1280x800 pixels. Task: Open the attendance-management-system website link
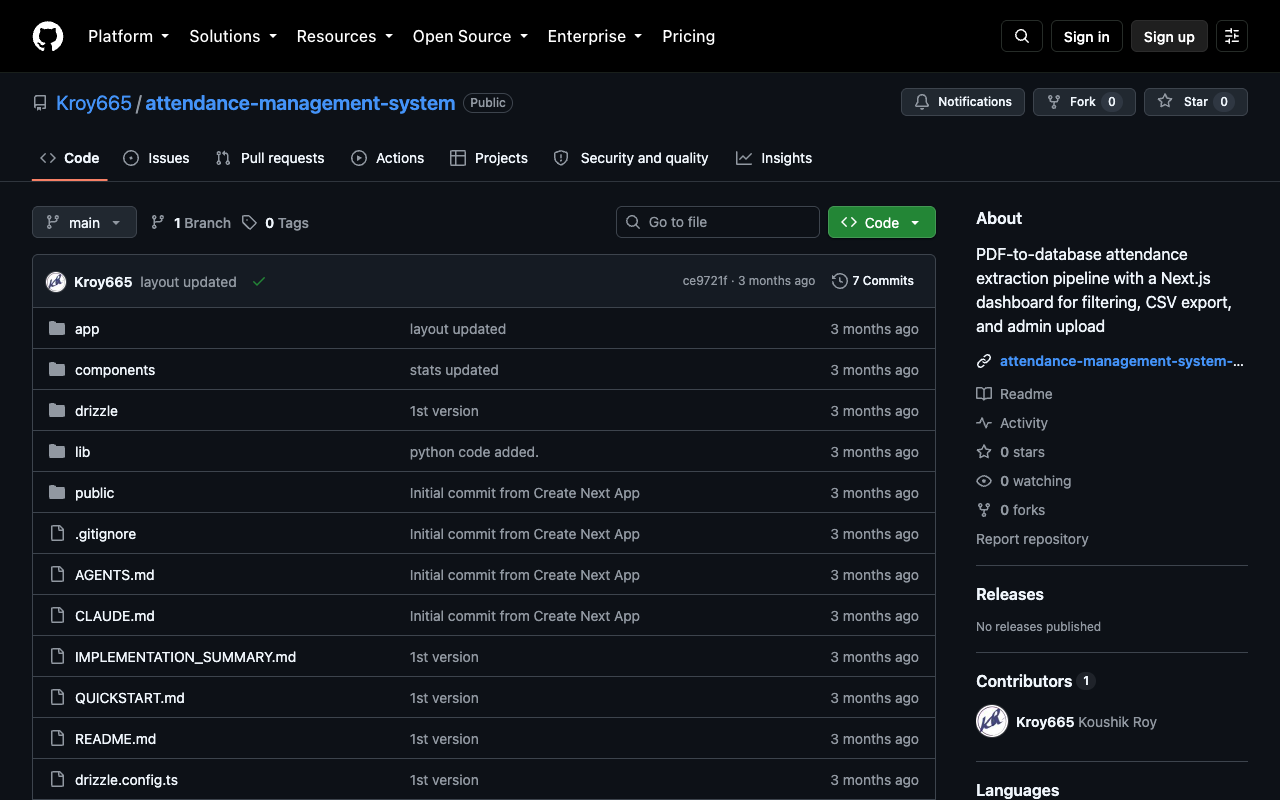[1122, 361]
